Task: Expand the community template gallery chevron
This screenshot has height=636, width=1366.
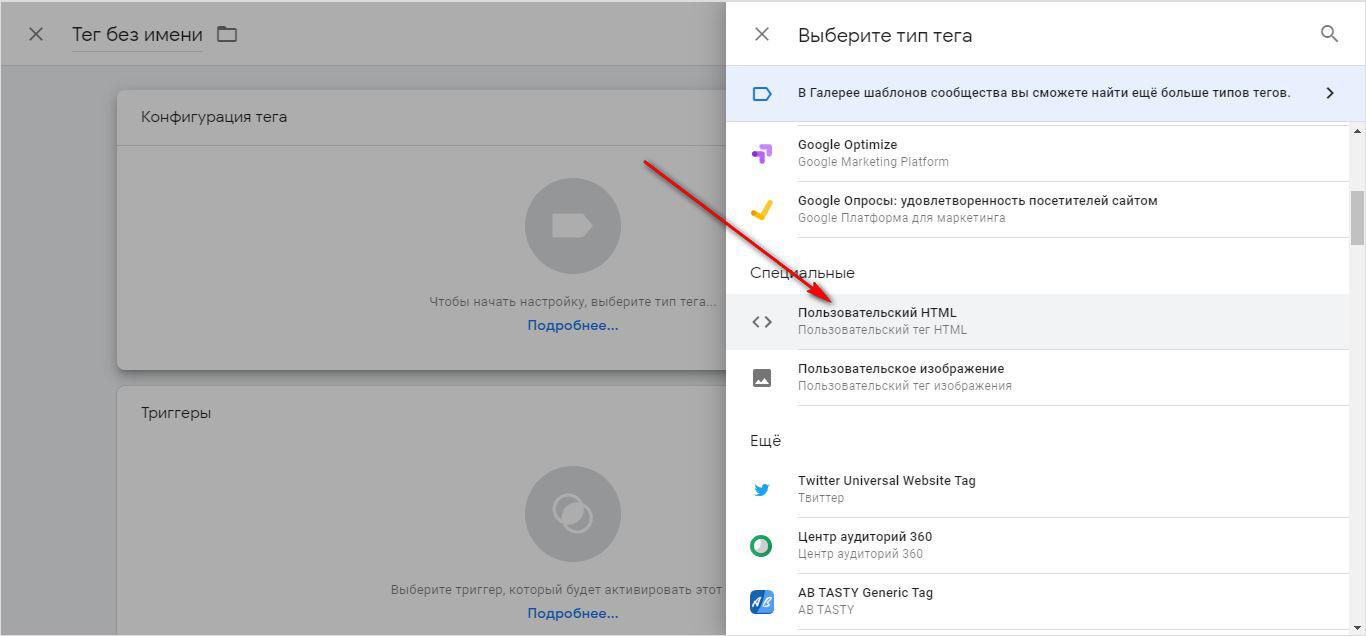Action: [1329, 93]
